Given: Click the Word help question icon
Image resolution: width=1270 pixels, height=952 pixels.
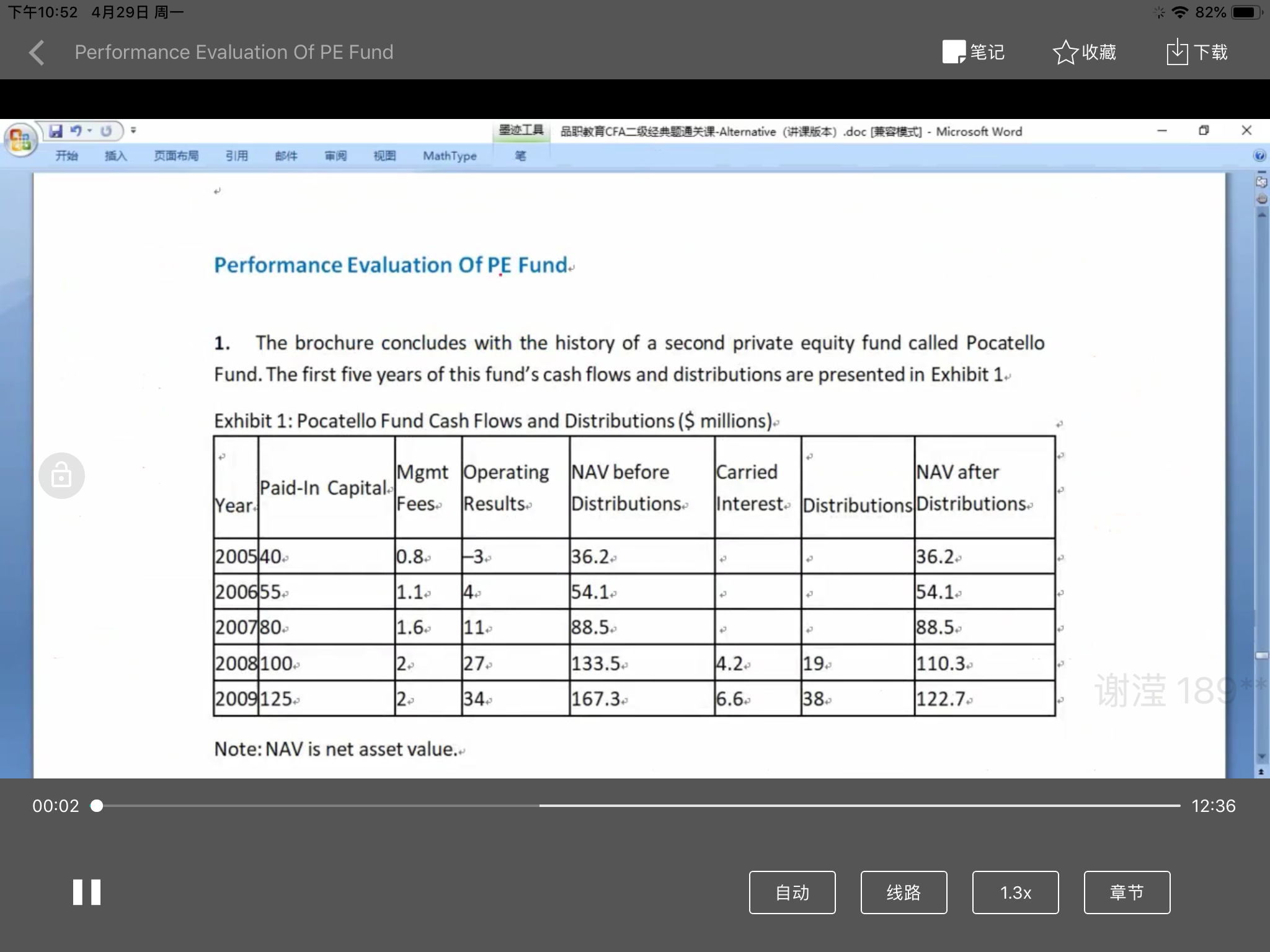Looking at the screenshot, I should [1259, 156].
